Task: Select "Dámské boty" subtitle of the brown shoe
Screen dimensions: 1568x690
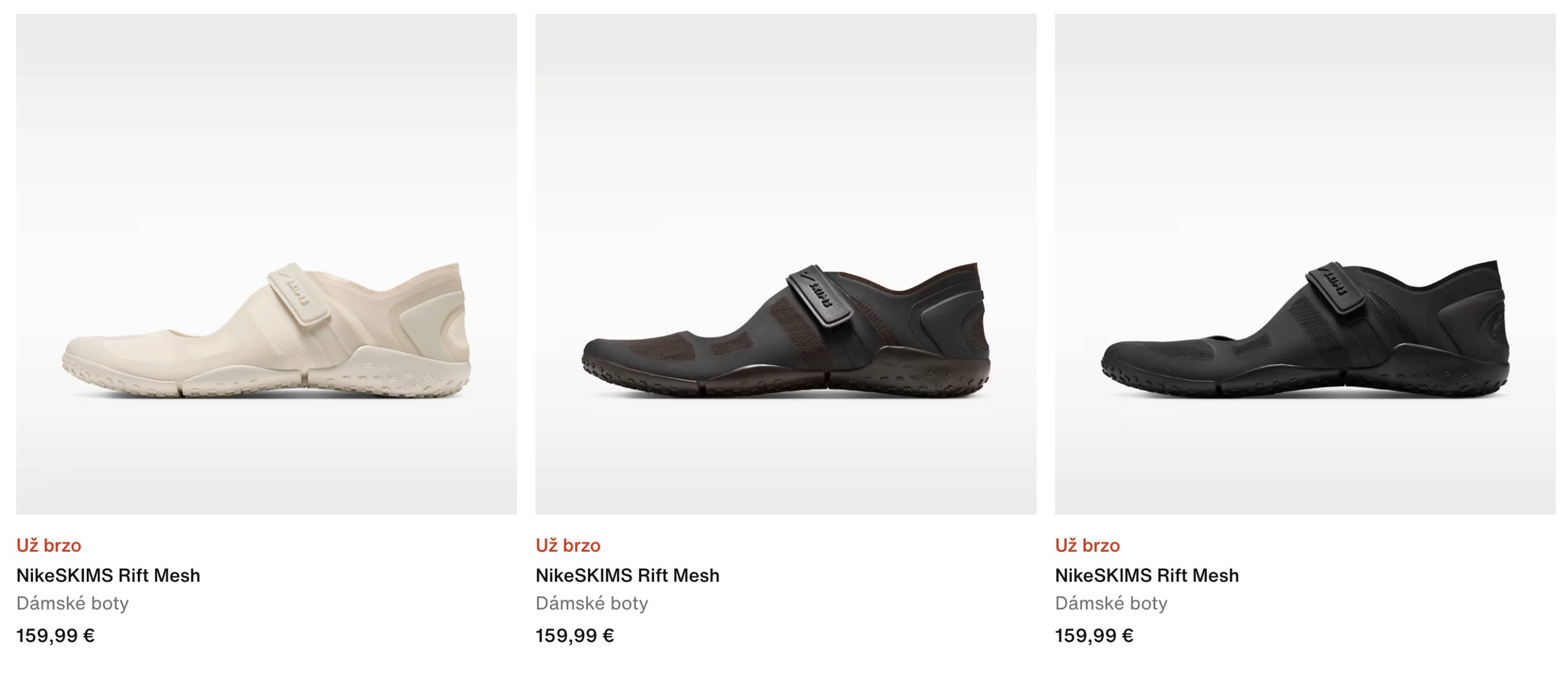Action: coord(592,603)
